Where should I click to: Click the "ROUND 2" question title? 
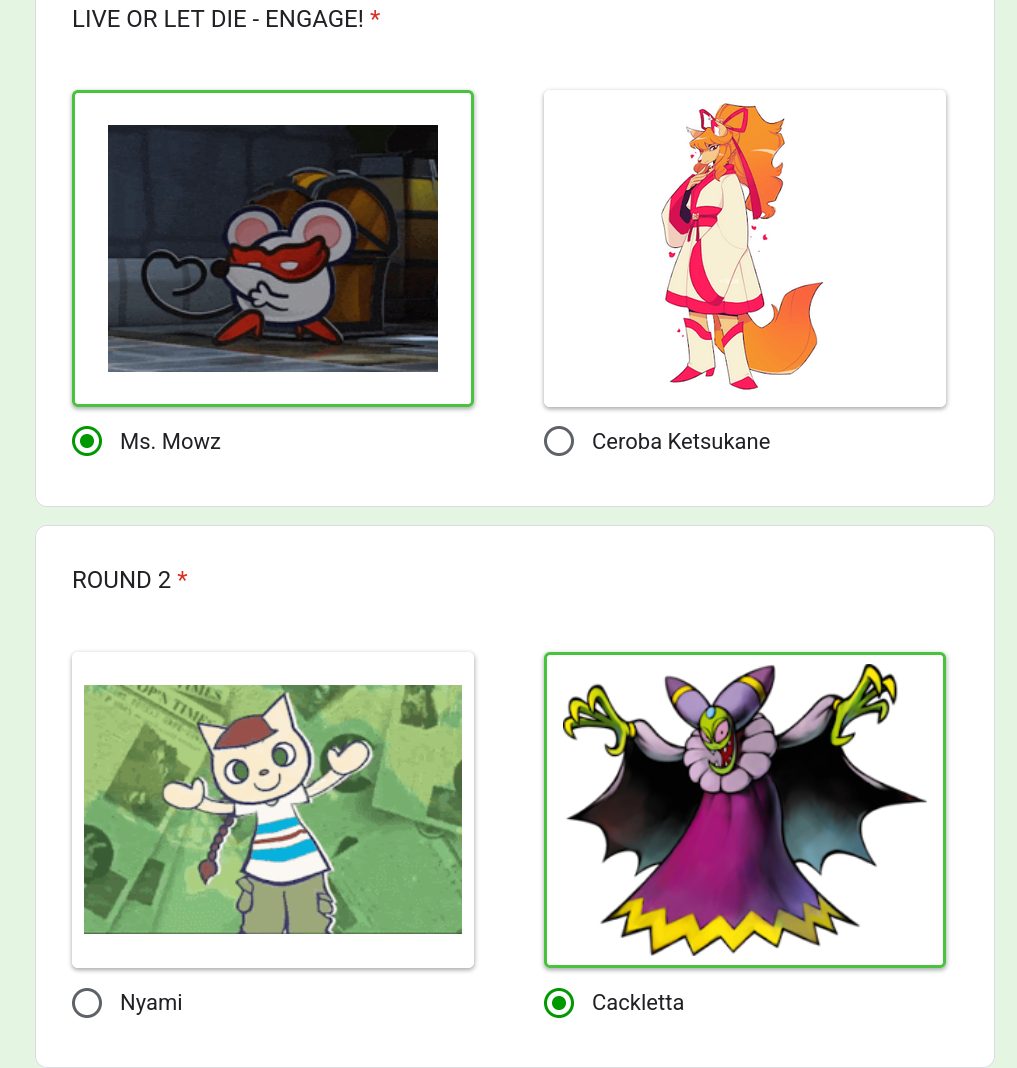tap(121, 580)
